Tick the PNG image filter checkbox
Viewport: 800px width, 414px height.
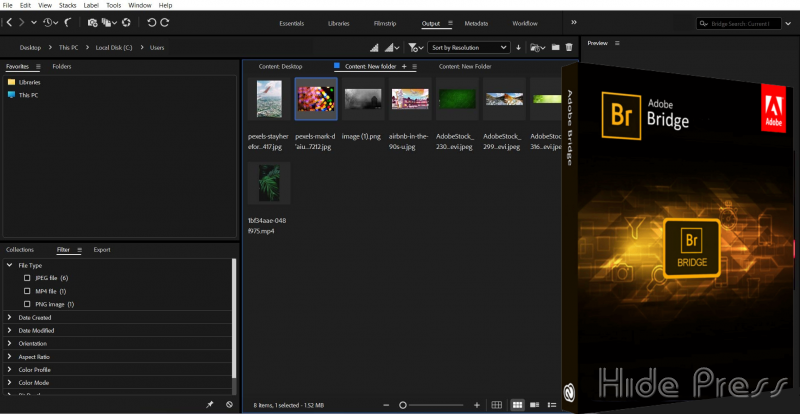click(x=28, y=304)
